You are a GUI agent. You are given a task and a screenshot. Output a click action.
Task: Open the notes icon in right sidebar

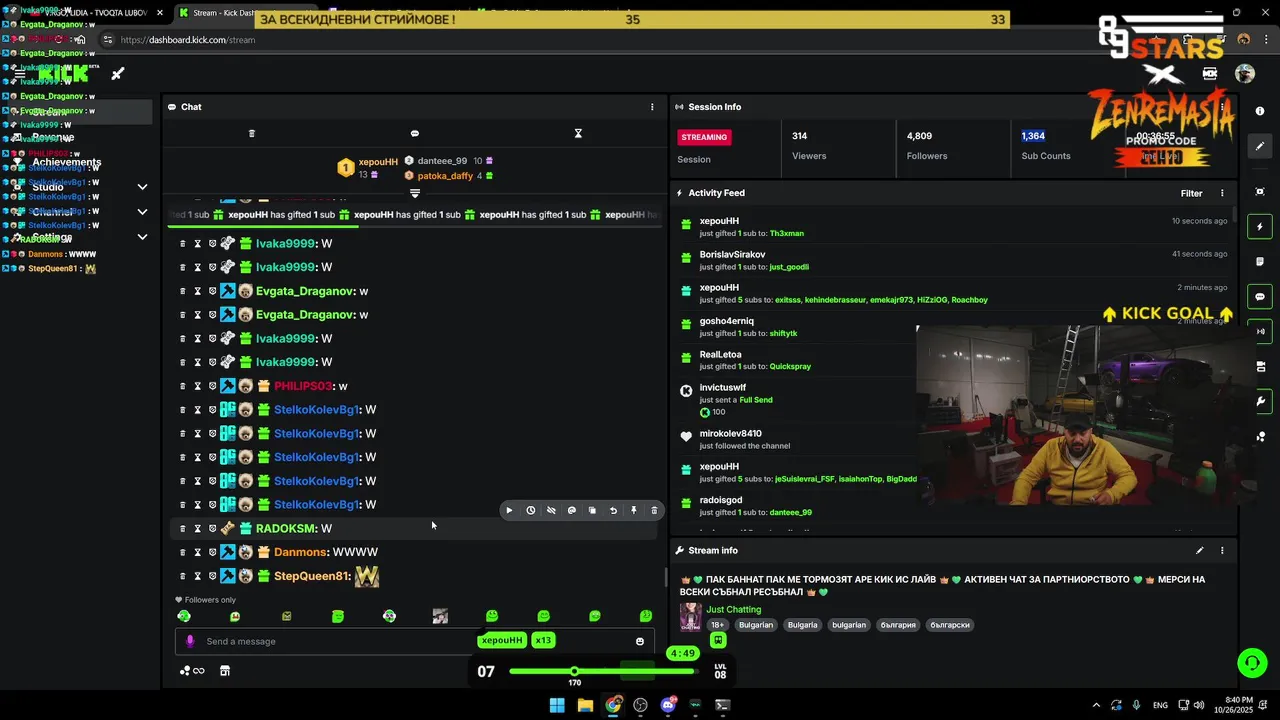click(x=1260, y=261)
